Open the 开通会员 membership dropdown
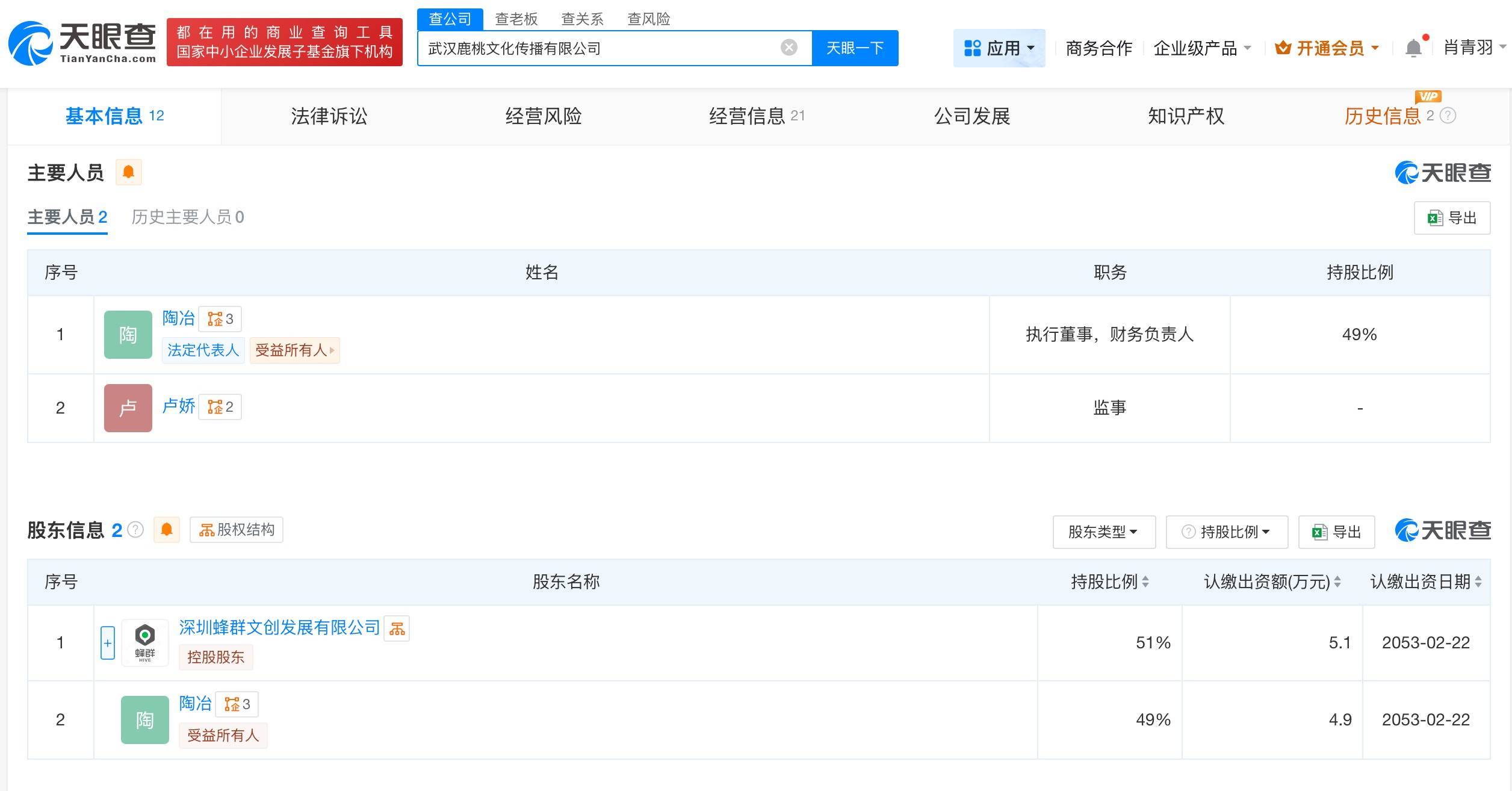Image resolution: width=1512 pixels, height=791 pixels. (1327, 48)
